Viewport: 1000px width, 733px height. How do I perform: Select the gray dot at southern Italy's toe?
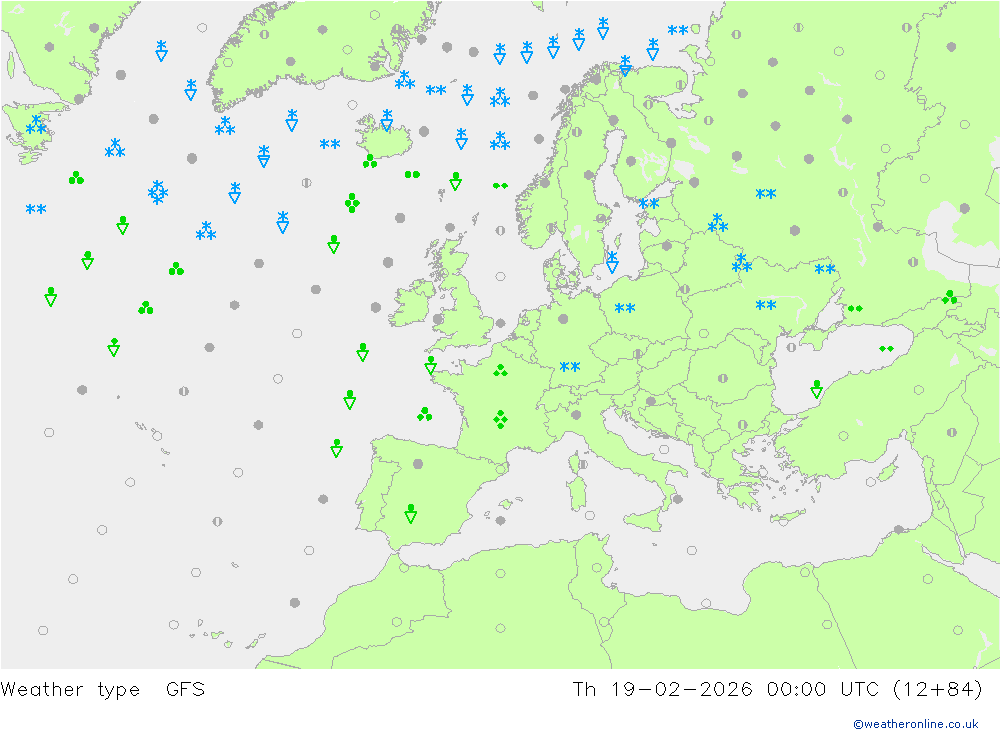678,499
